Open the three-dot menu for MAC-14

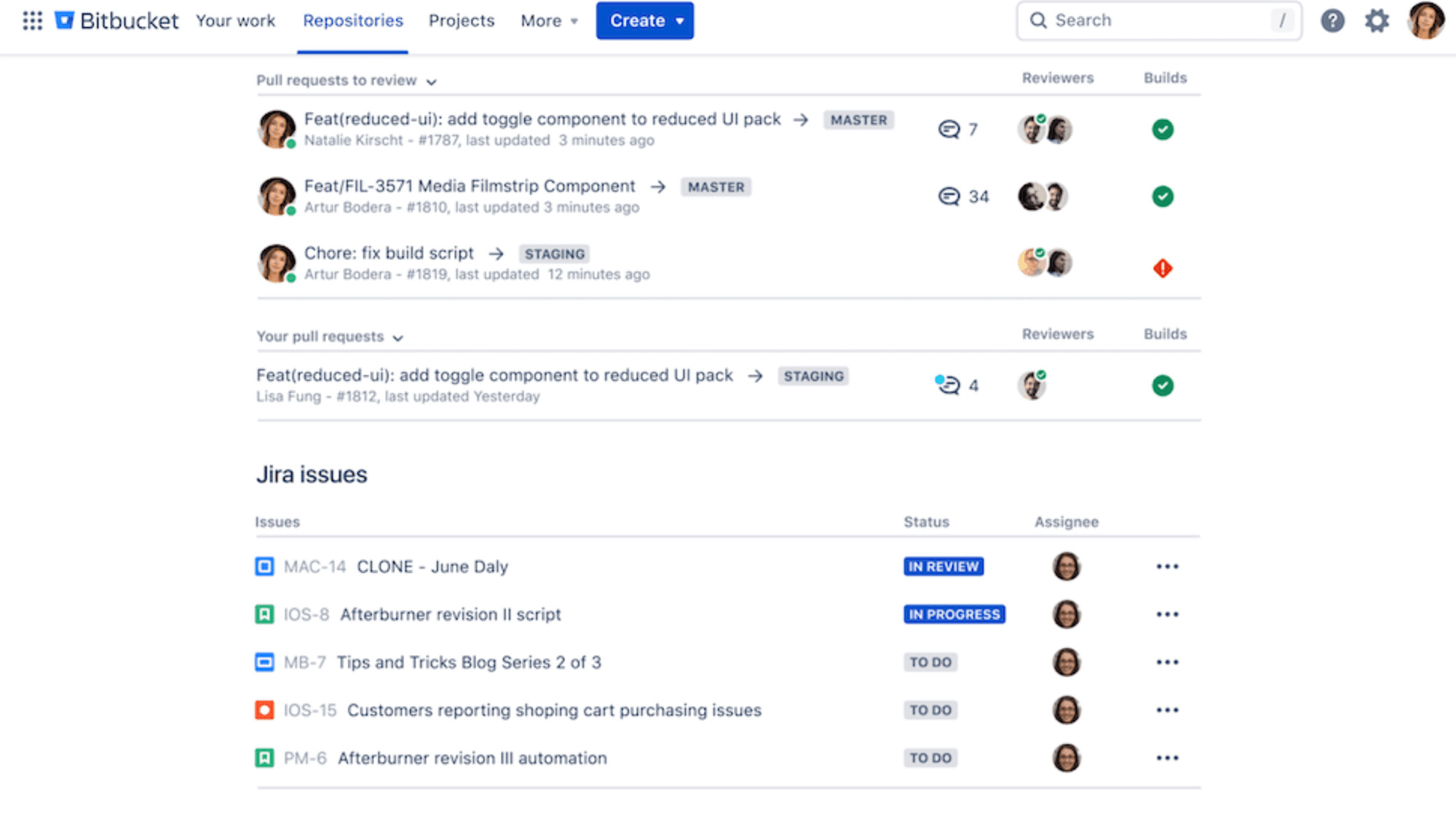[x=1167, y=566]
